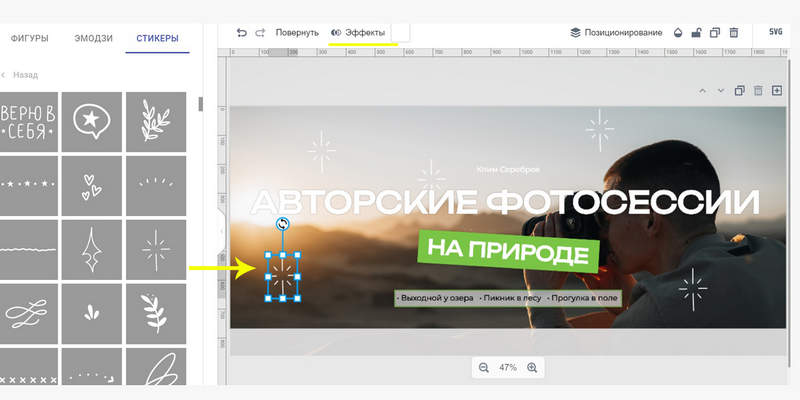Open the Повернуть rotate option
This screenshot has width=800, height=400.
pyautogui.click(x=297, y=33)
